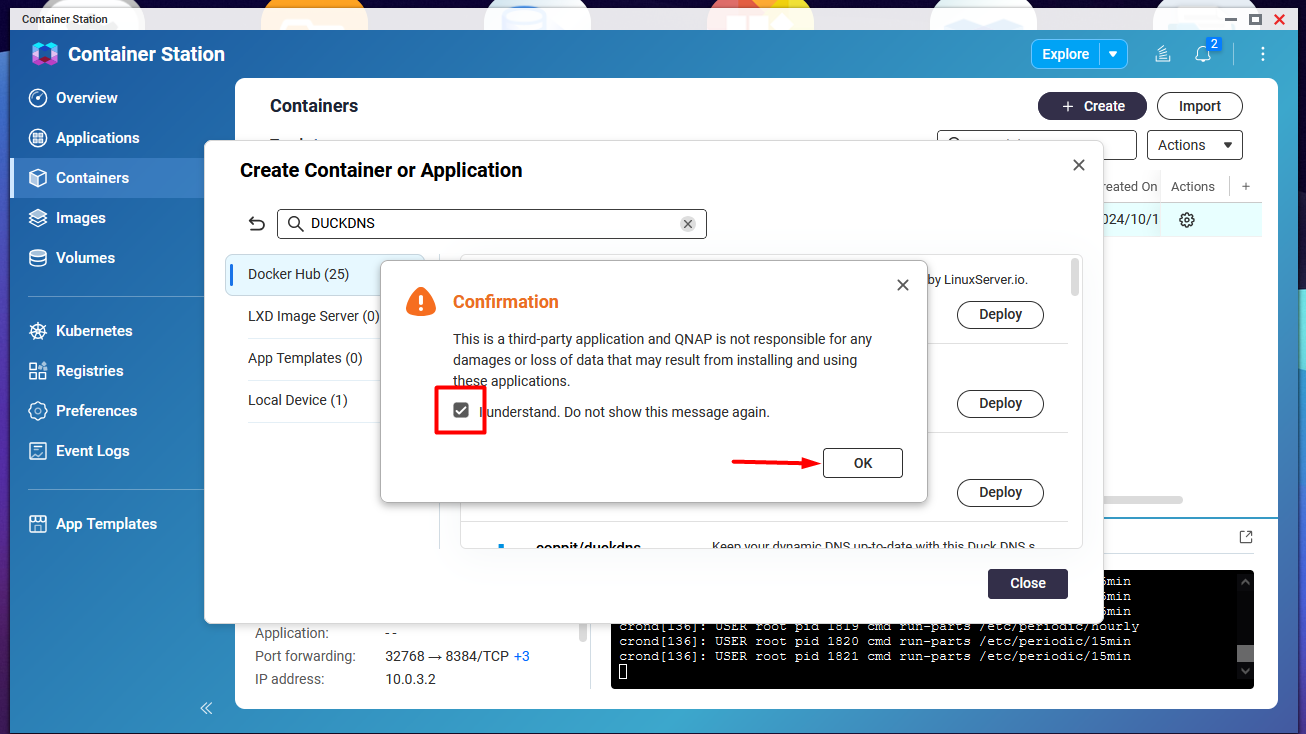
Task: Clear the DUCKDNS search text
Action: (x=688, y=224)
